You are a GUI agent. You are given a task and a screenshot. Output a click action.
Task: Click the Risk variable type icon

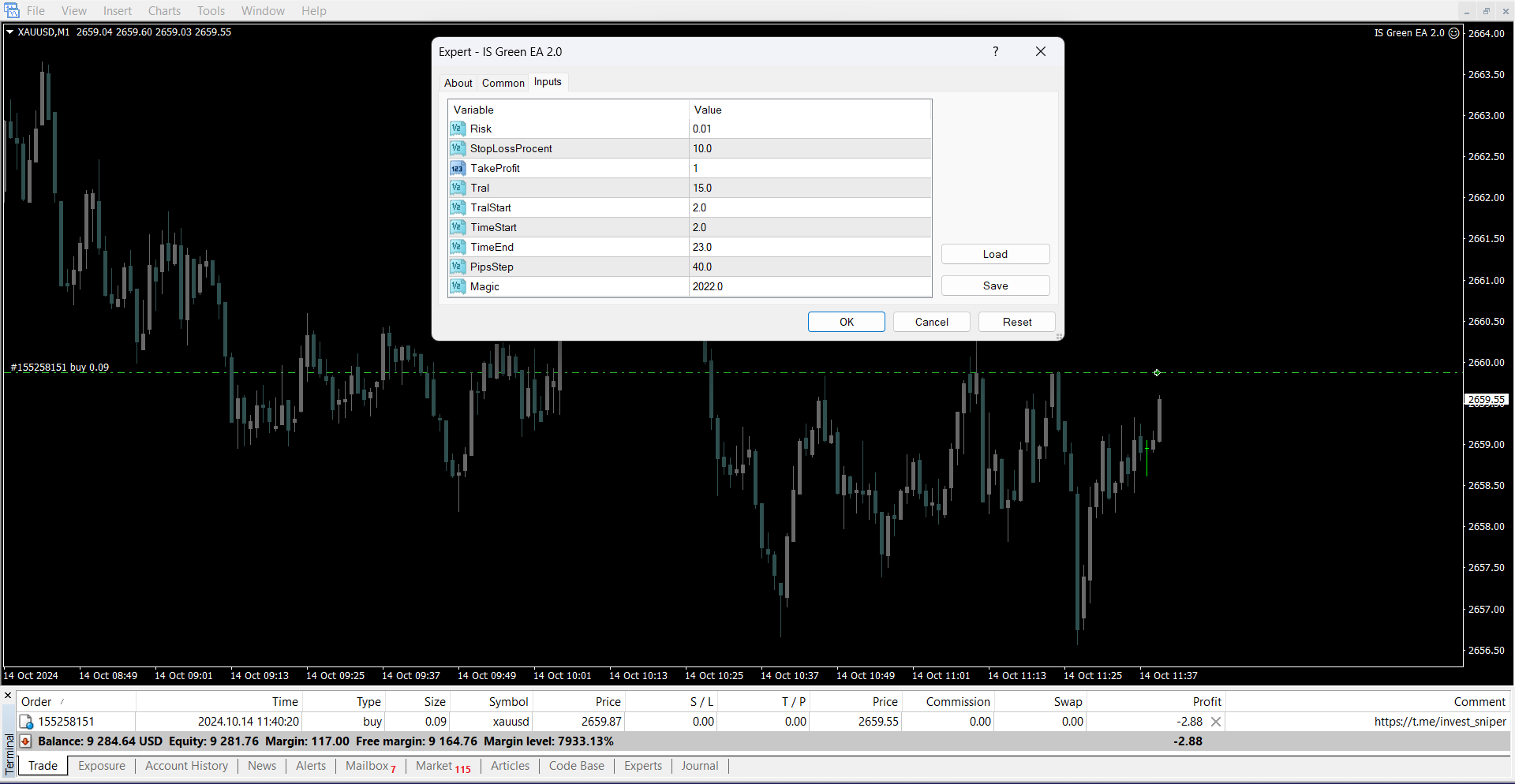click(x=458, y=129)
